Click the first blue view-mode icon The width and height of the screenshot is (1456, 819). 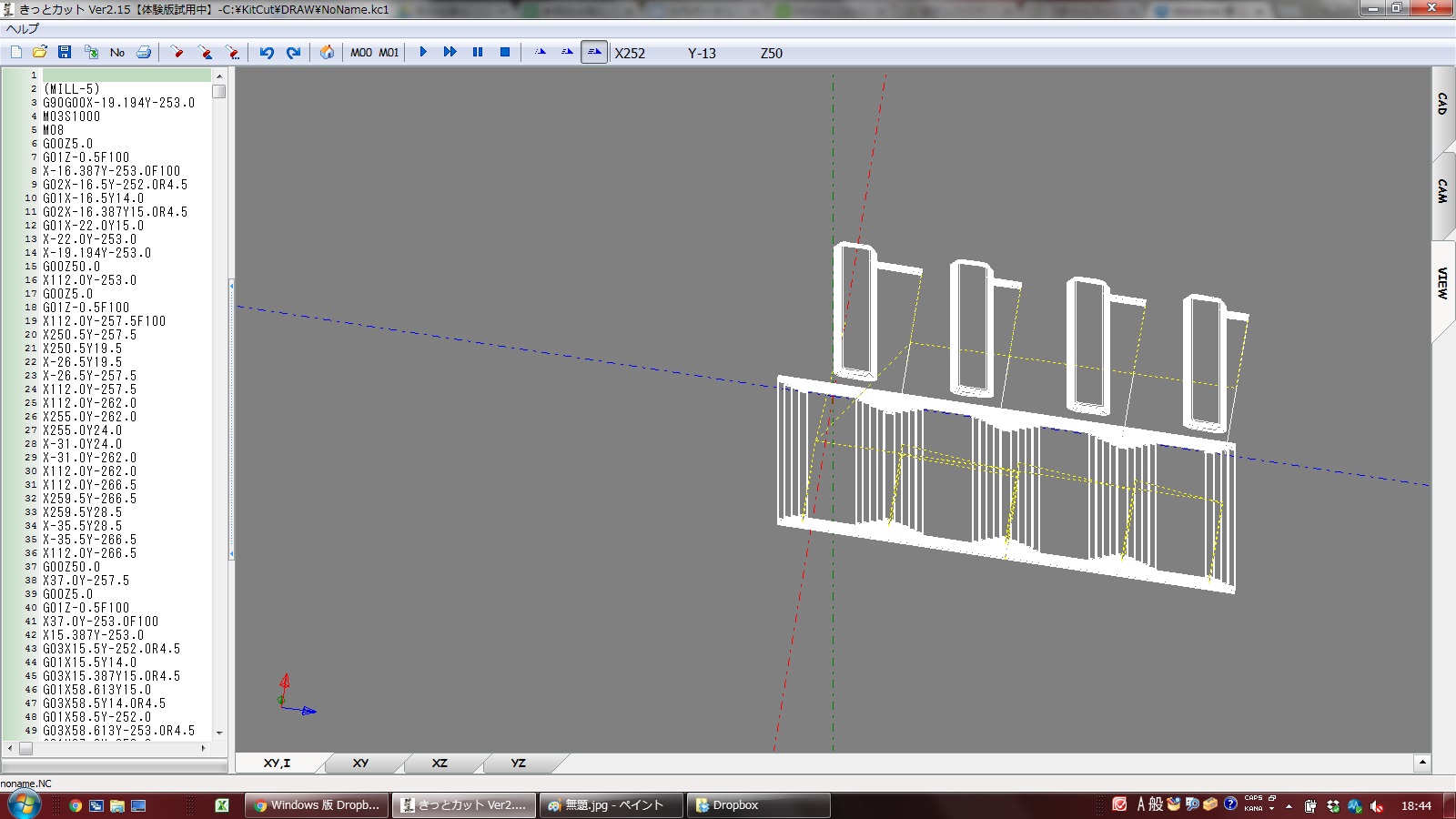[x=541, y=53]
